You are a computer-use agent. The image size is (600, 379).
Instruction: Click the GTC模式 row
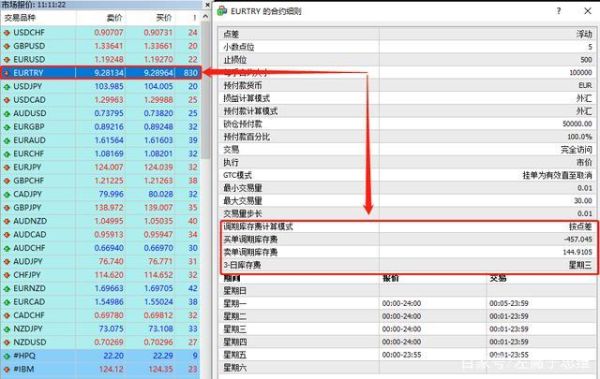[407, 175]
